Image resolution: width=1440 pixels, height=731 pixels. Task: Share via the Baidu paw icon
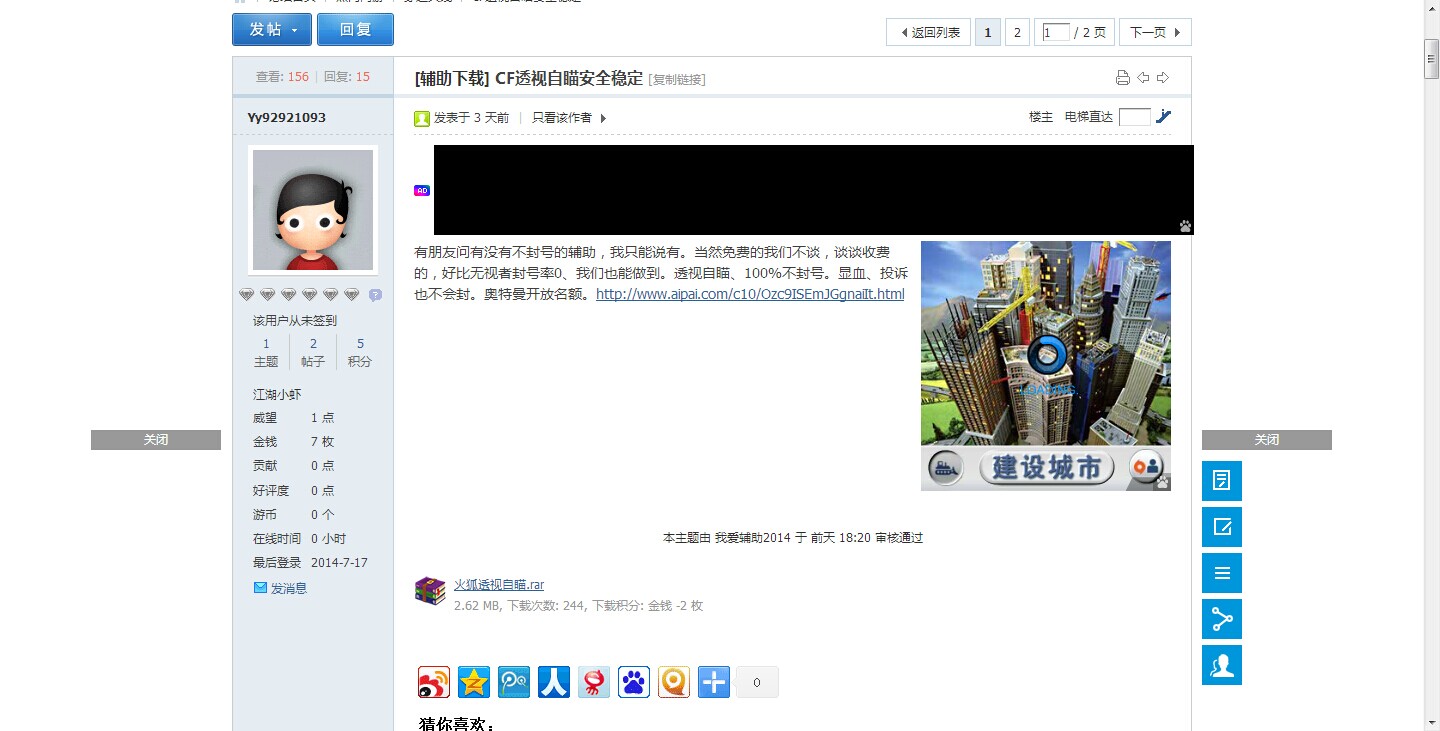coord(634,682)
